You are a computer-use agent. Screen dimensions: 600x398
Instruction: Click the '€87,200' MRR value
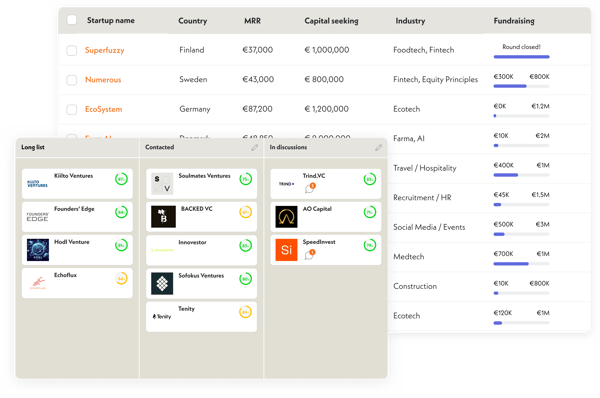(x=258, y=109)
